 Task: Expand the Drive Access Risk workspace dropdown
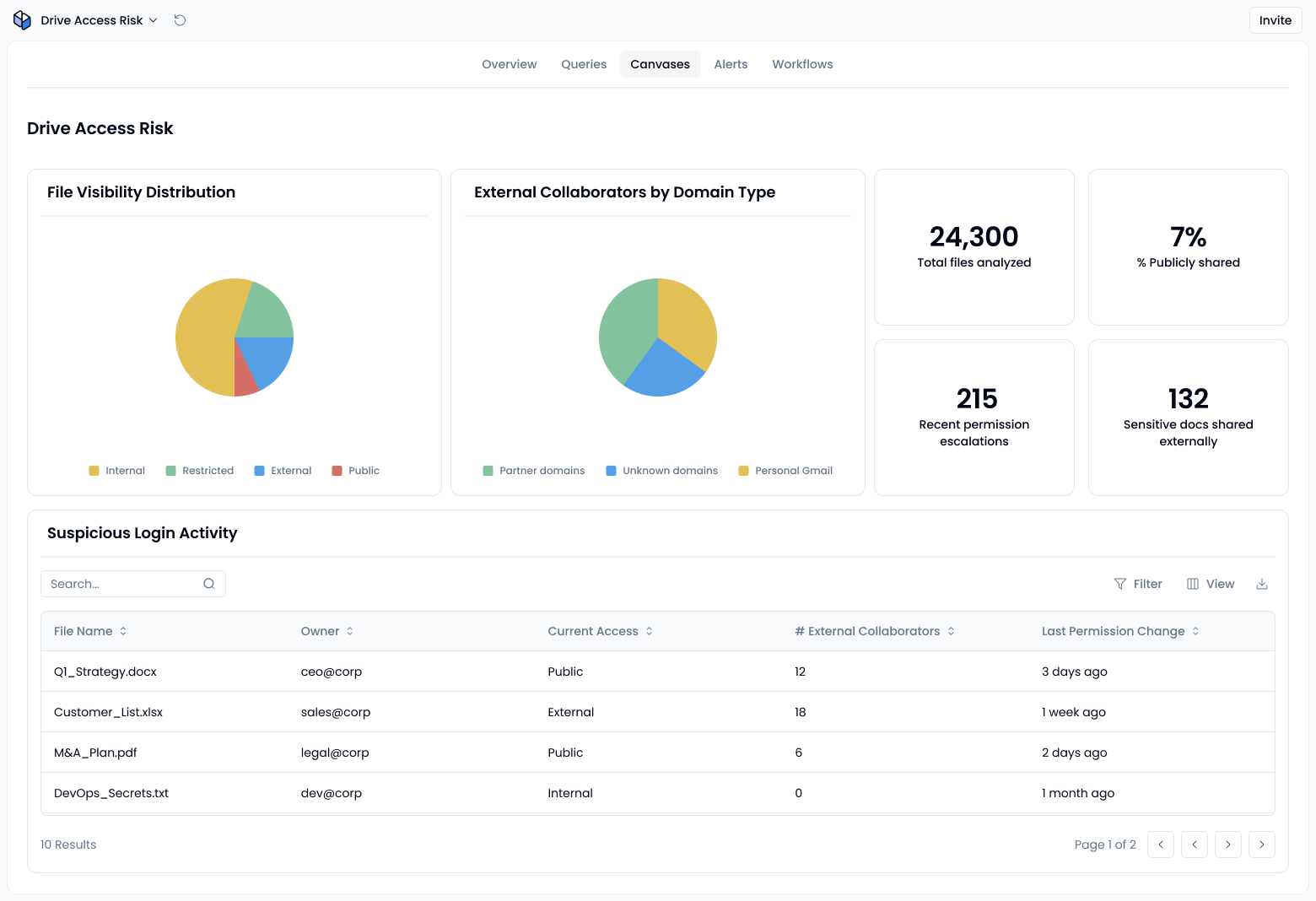pos(99,20)
